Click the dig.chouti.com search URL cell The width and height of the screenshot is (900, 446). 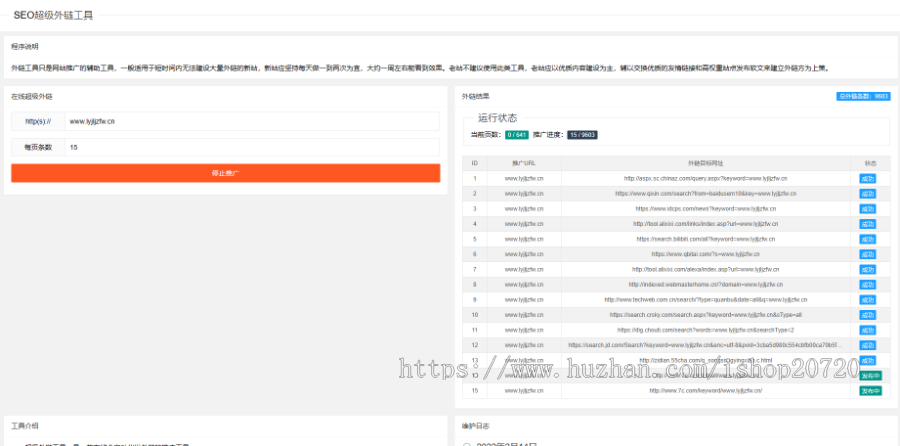point(705,330)
